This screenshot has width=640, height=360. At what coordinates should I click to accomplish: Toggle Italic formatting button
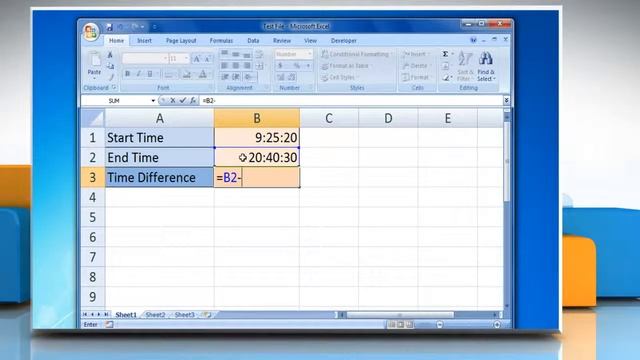pos(138,74)
